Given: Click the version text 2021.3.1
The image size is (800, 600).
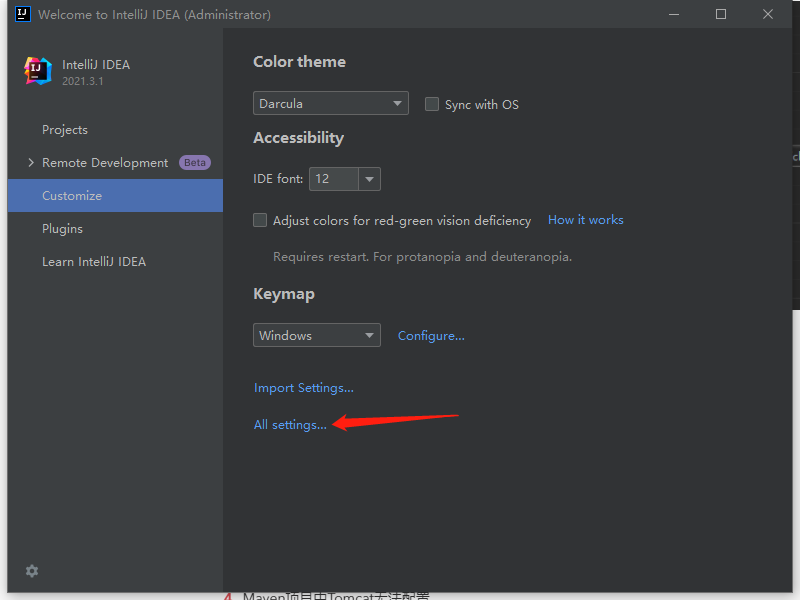Looking at the screenshot, I should pyautogui.click(x=83, y=81).
